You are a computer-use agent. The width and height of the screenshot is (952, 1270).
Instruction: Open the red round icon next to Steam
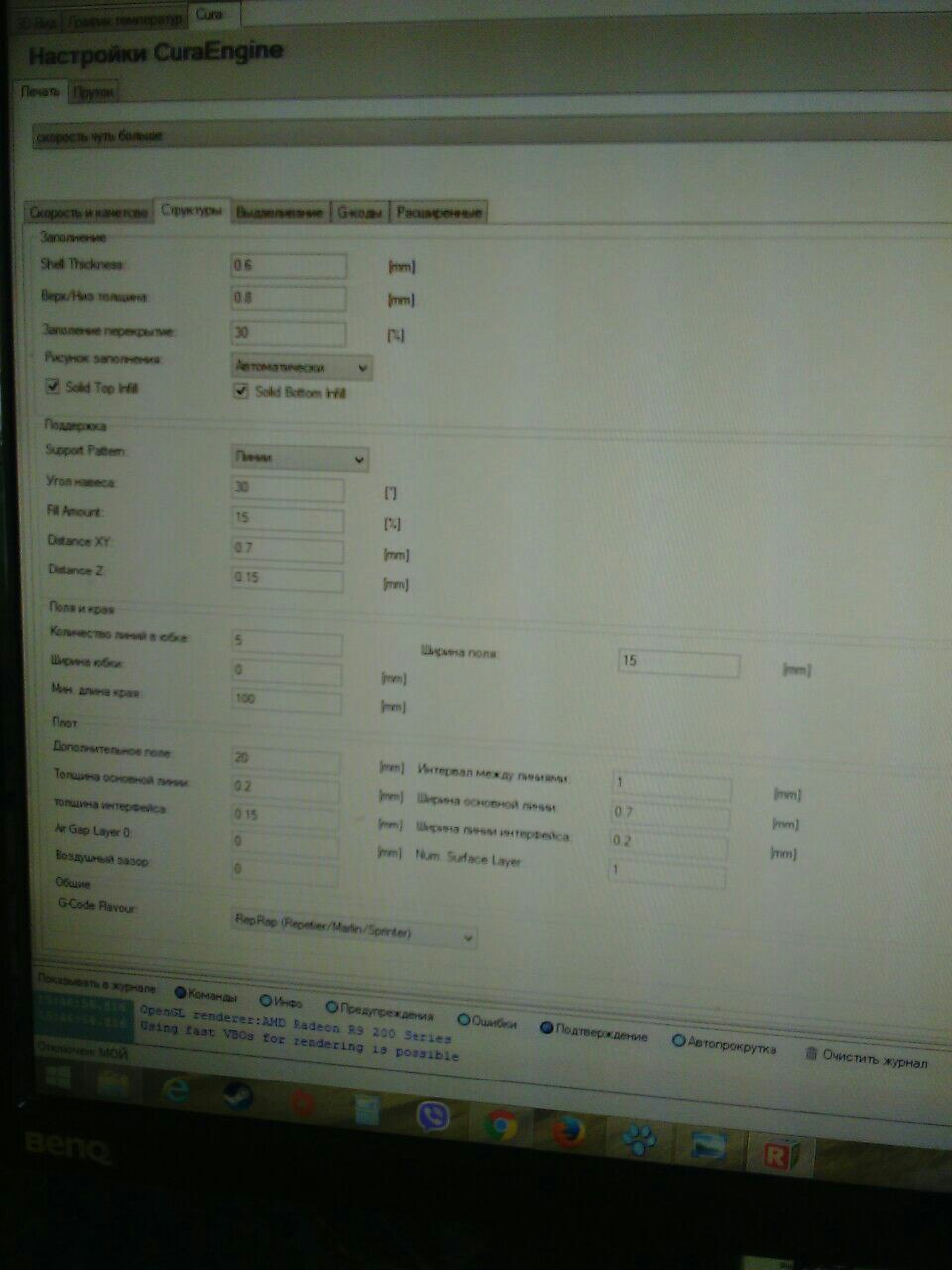[301, 1102]
